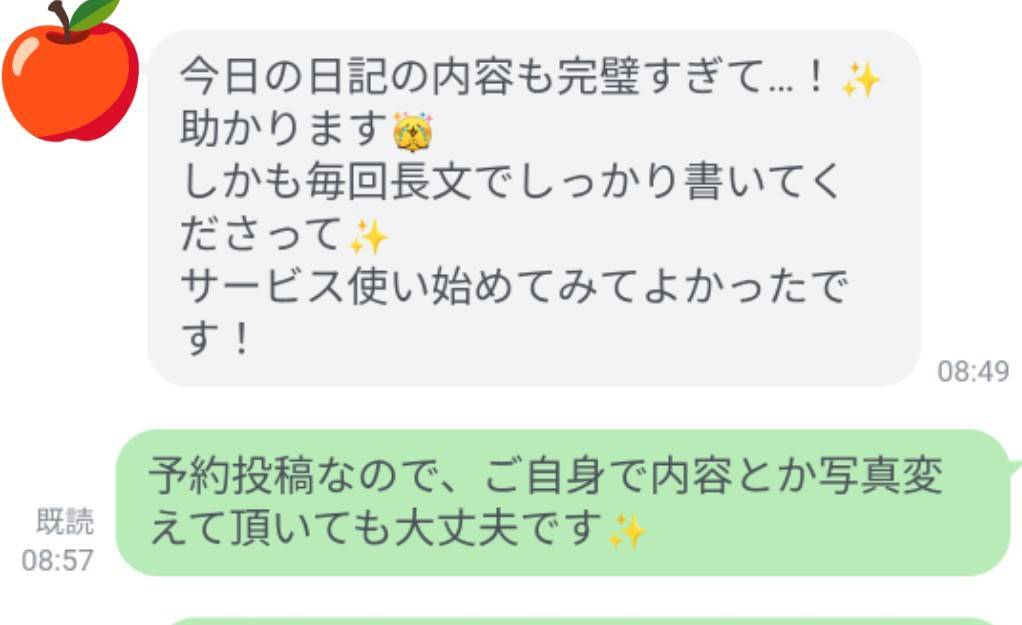Tap the partially visible green bubble at bottom
The image size is (1022, 625).
pyautogui.click(x=580, y=620)
